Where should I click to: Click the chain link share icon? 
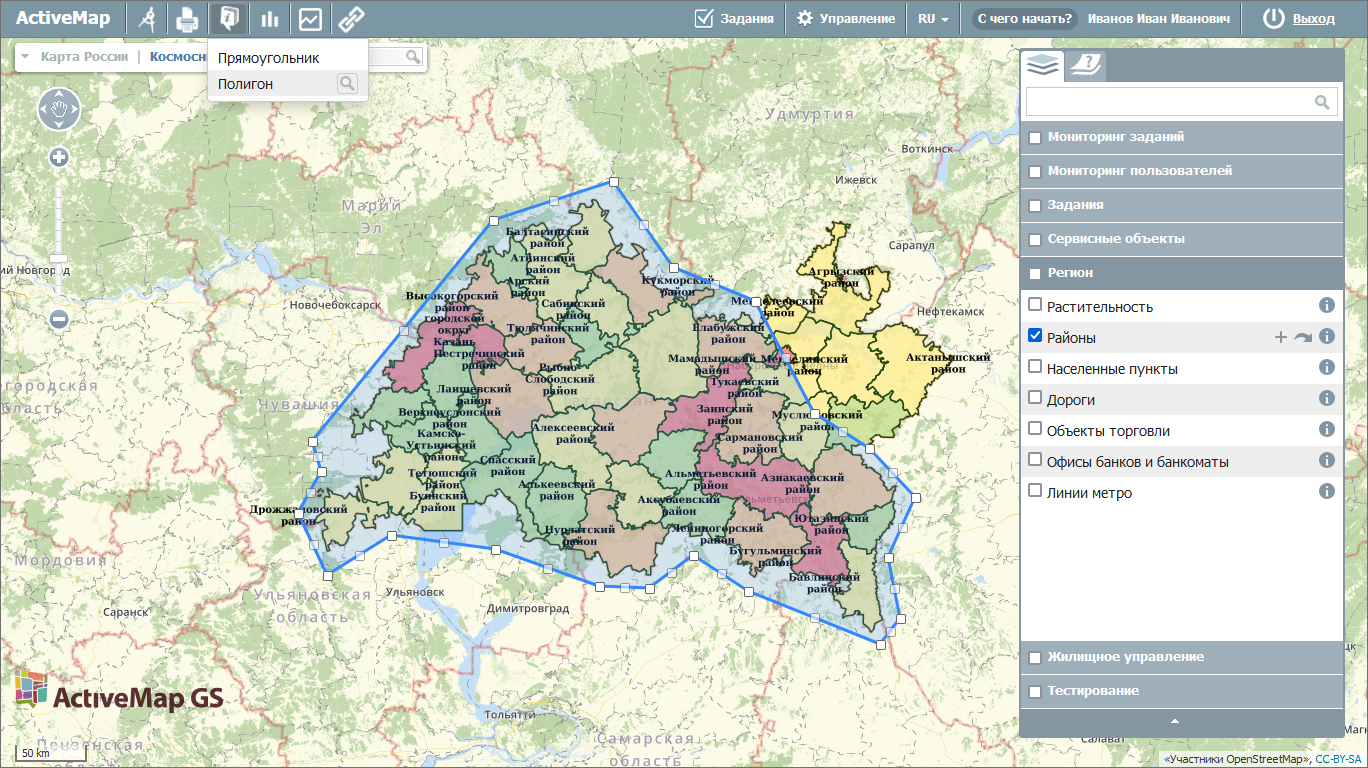pos(350,18)
